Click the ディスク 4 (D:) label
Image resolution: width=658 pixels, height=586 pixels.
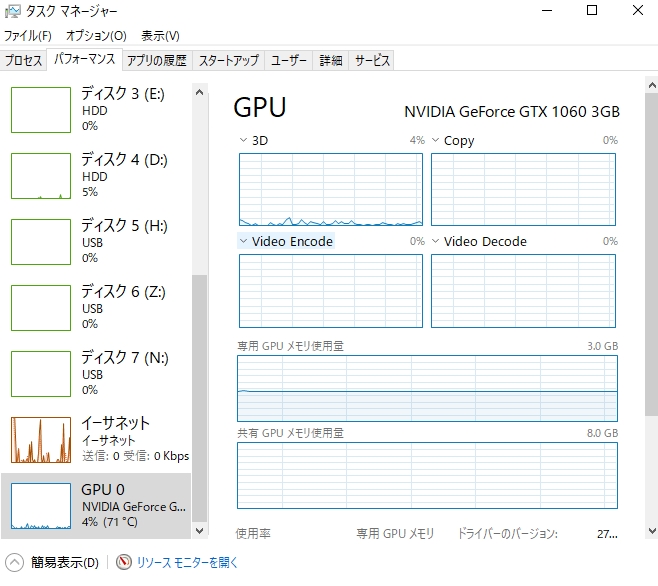(124, 160)
